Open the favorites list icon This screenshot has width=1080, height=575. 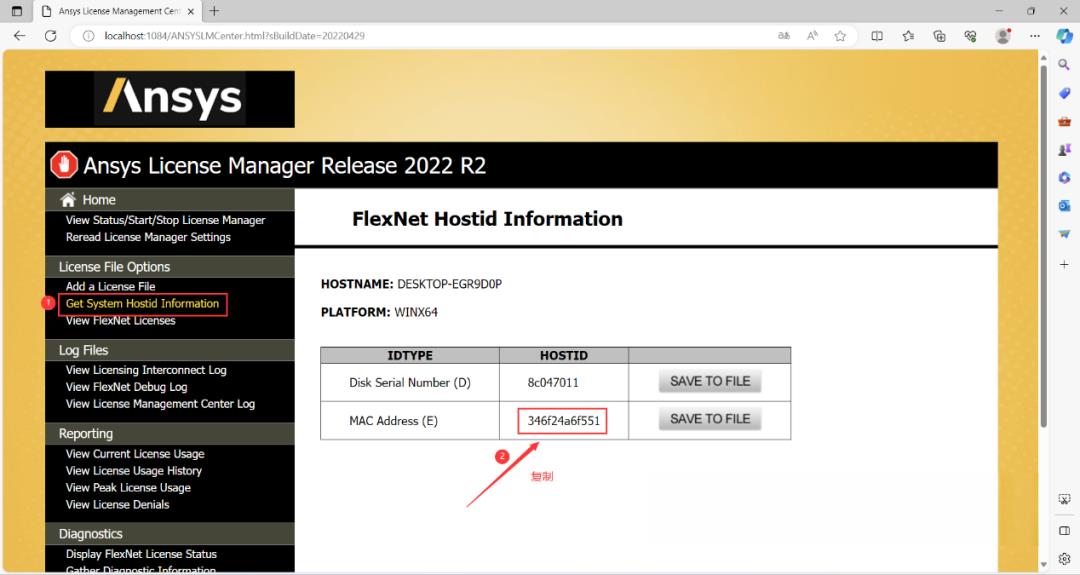click(908, 36)
